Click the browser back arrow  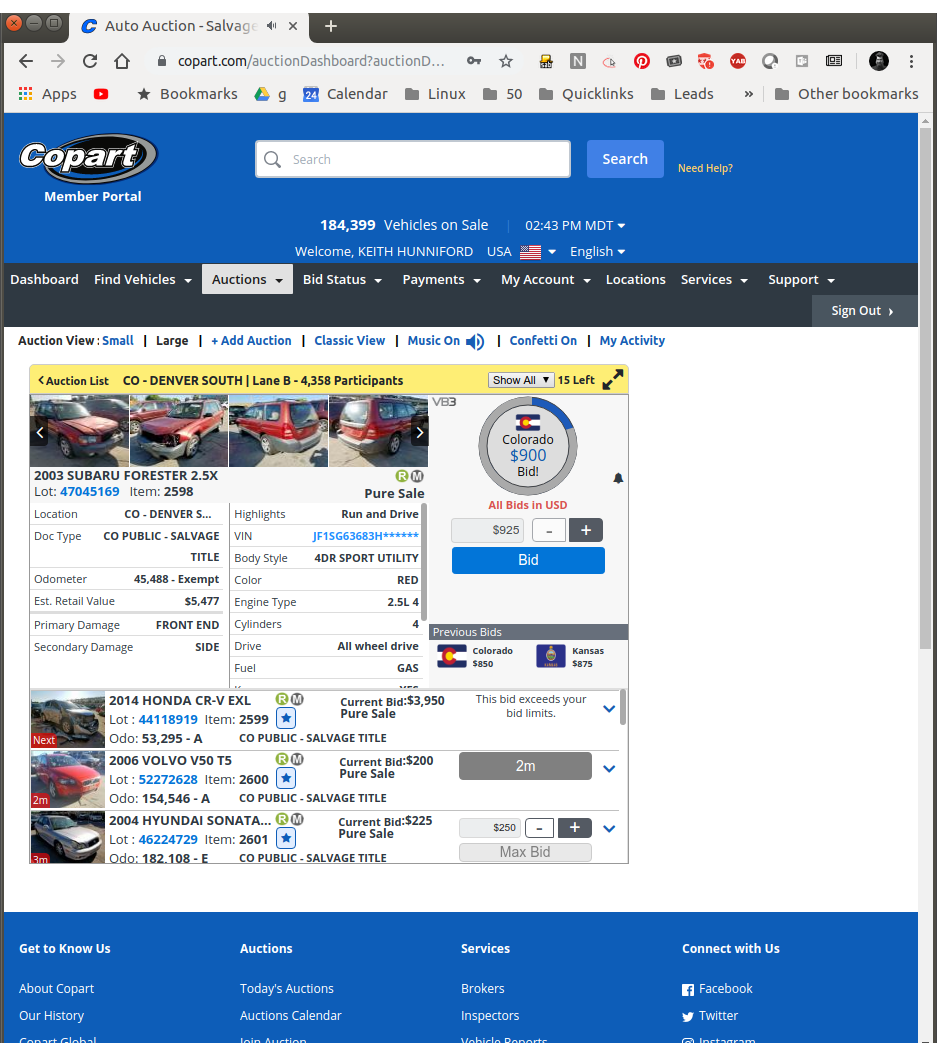pos(26,61)
